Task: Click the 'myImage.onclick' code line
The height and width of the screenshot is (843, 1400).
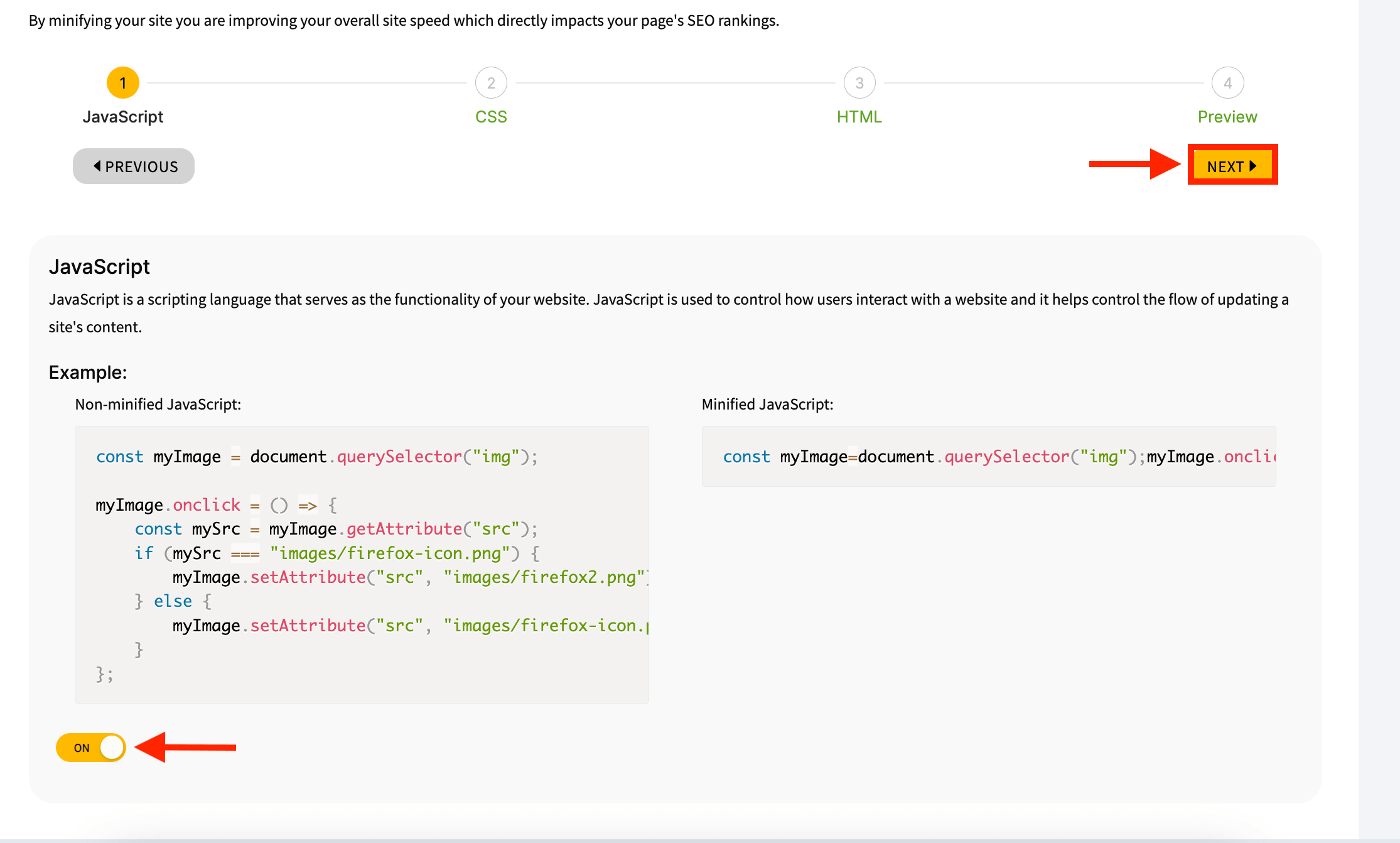Action: pyautogui.click(x=217, y=505)
